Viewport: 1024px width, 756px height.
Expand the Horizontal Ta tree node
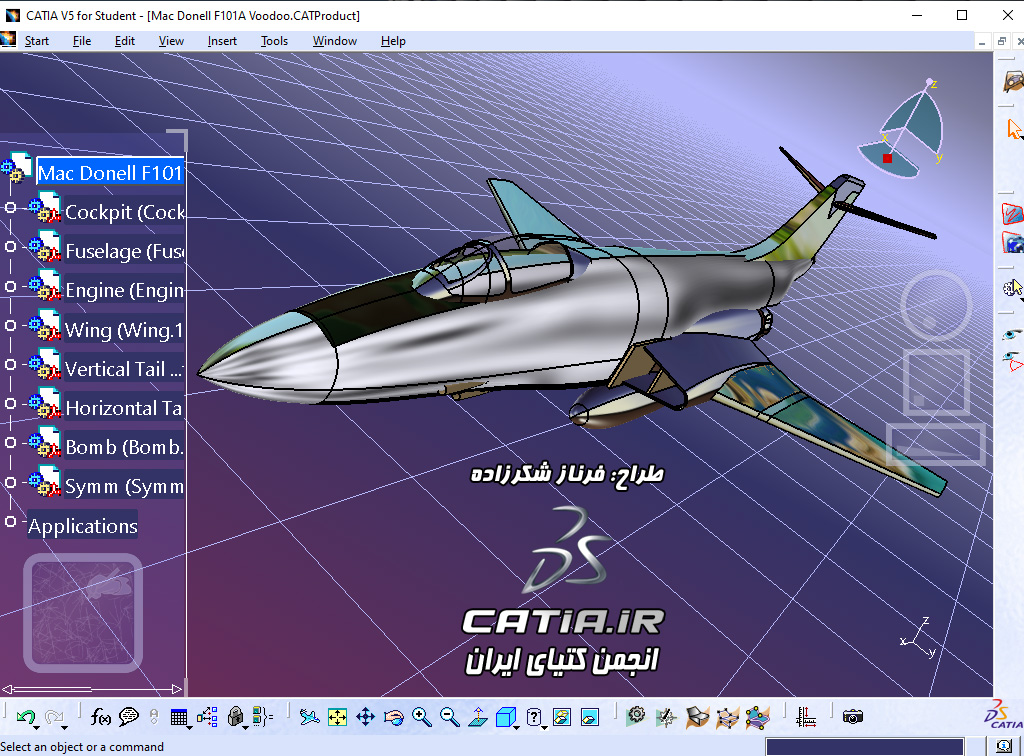point(10,403)
